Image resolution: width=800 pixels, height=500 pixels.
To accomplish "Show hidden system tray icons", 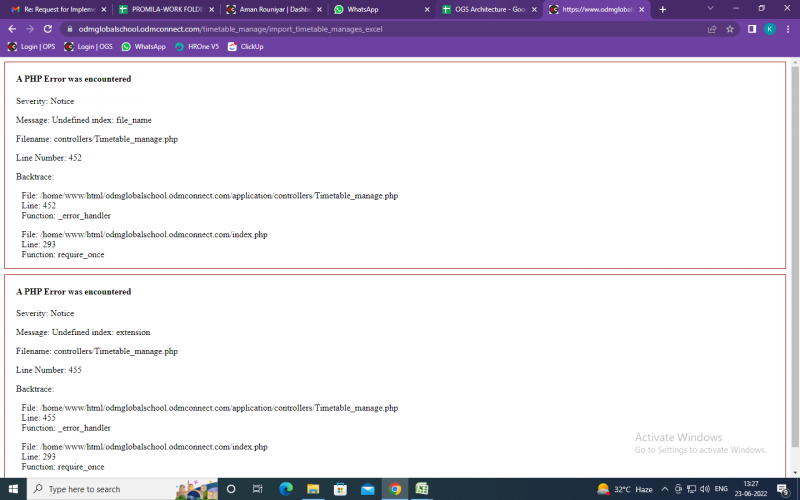I will [664, 489].
